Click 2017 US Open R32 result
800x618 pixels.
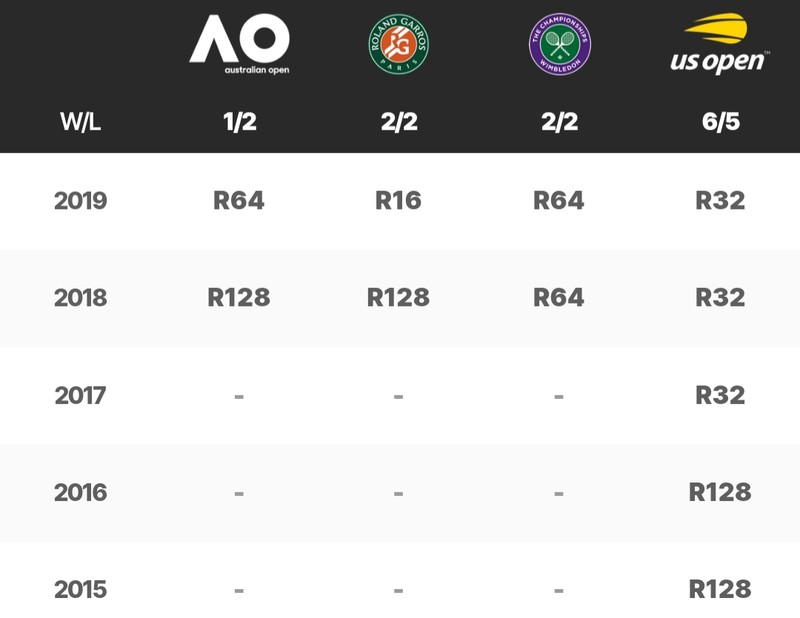pos(720,395)
